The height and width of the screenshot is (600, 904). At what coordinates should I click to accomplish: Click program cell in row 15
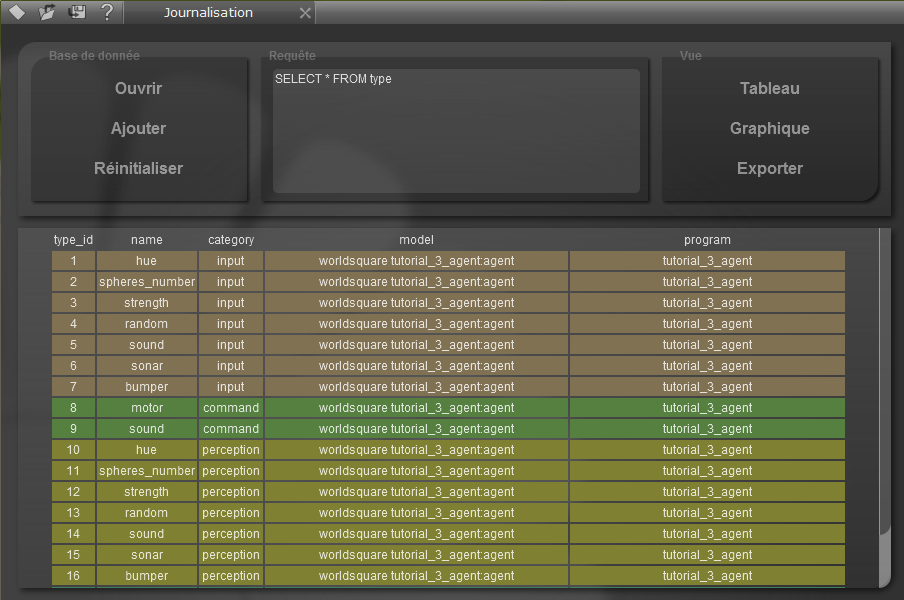707,555
